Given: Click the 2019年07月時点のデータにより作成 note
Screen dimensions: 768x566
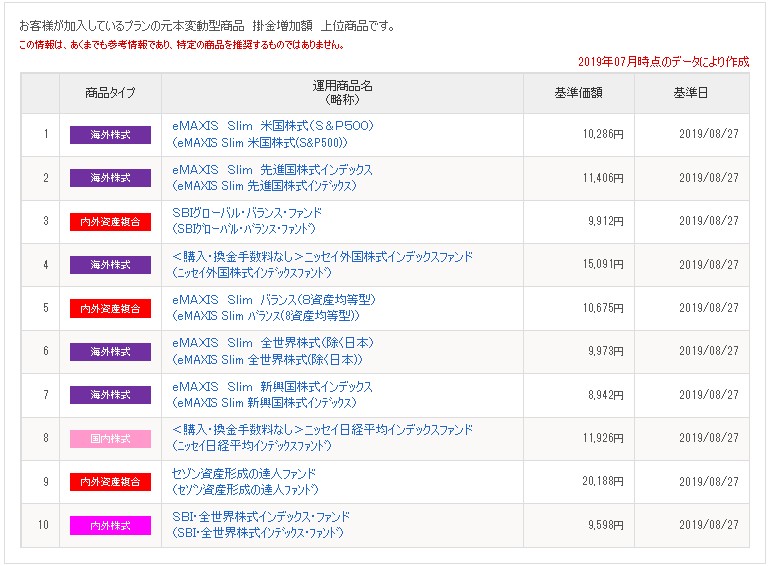Looking at the screenshot, I should click(x=663, y=62).
